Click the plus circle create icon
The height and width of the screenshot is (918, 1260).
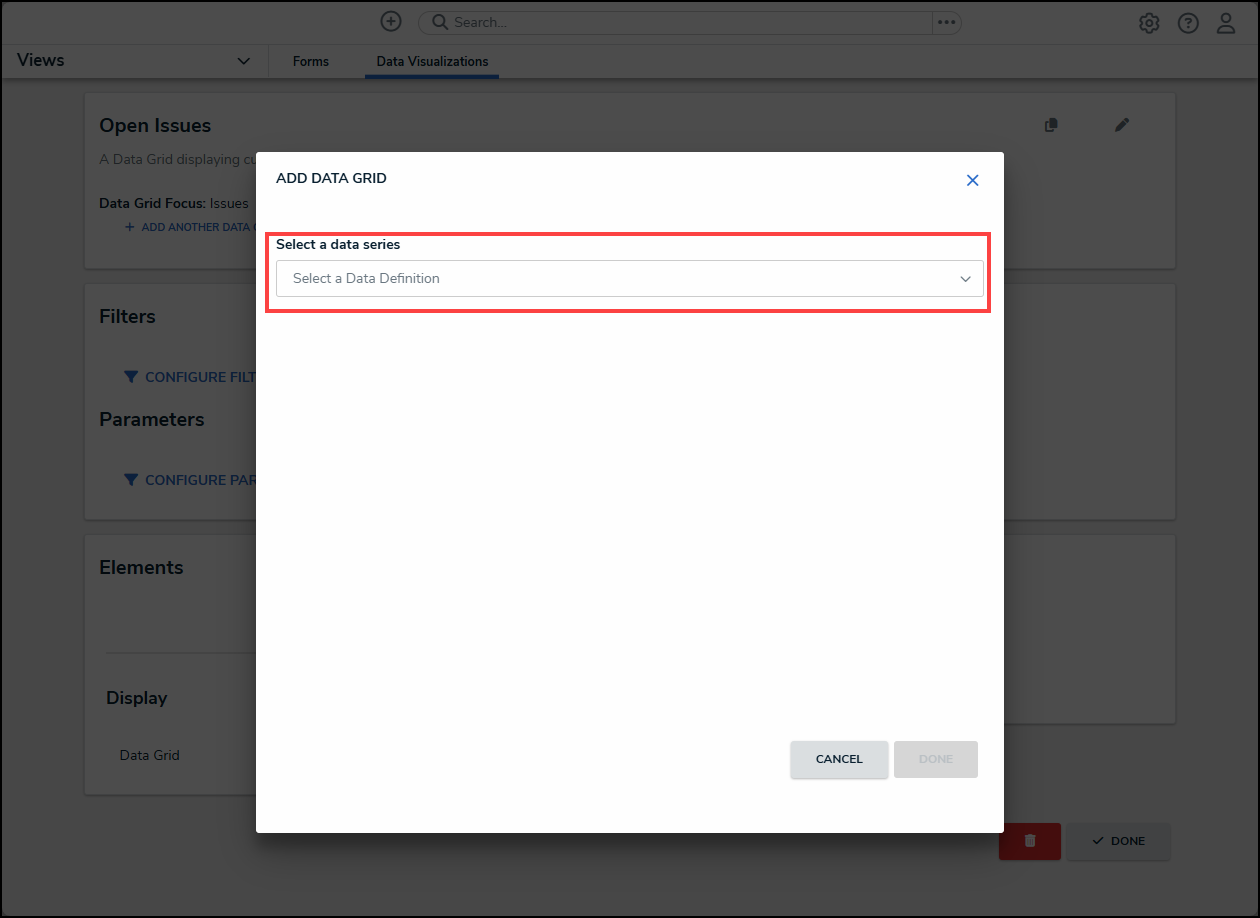pos(391,22)
